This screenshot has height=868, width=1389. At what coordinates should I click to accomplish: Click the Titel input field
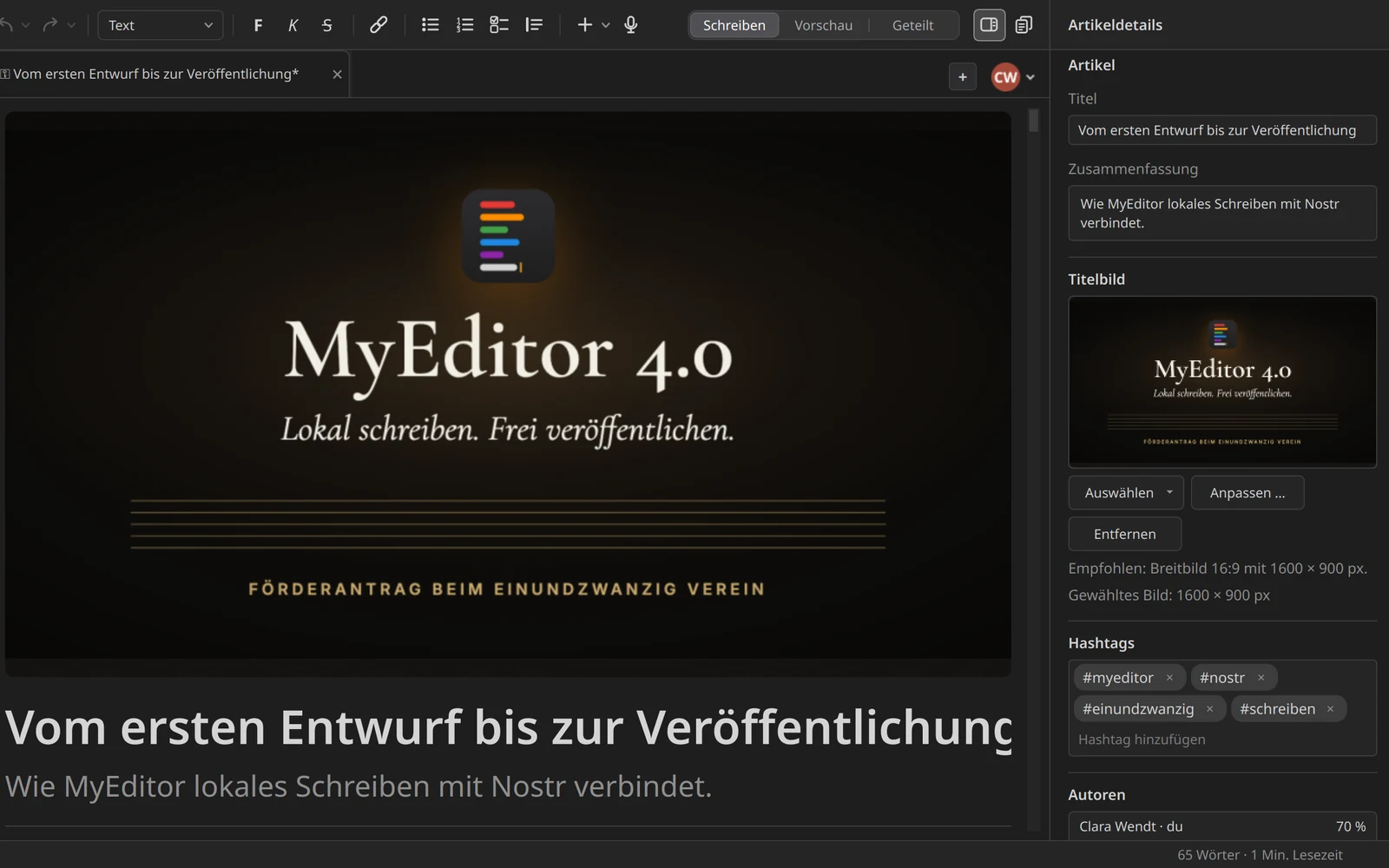[x=1222, y=130]
